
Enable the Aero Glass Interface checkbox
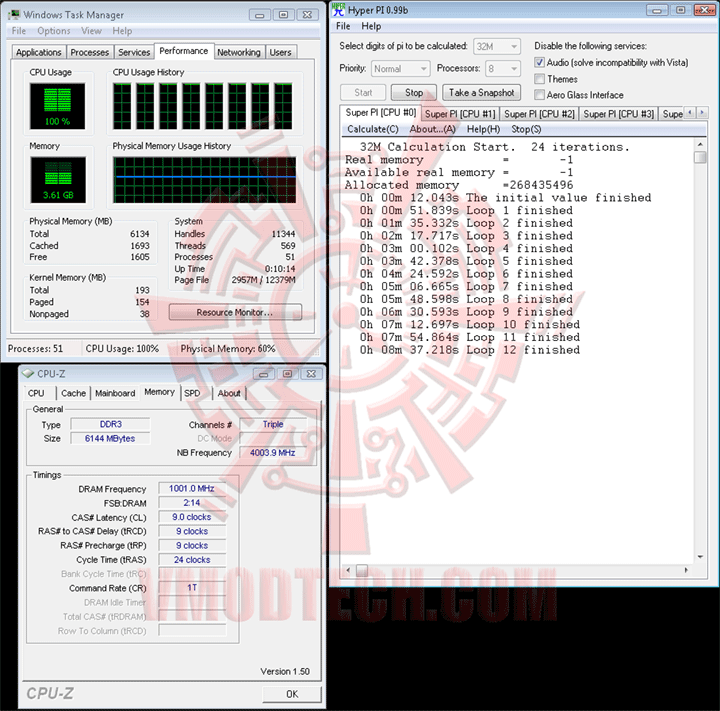[x=540, y=95]
